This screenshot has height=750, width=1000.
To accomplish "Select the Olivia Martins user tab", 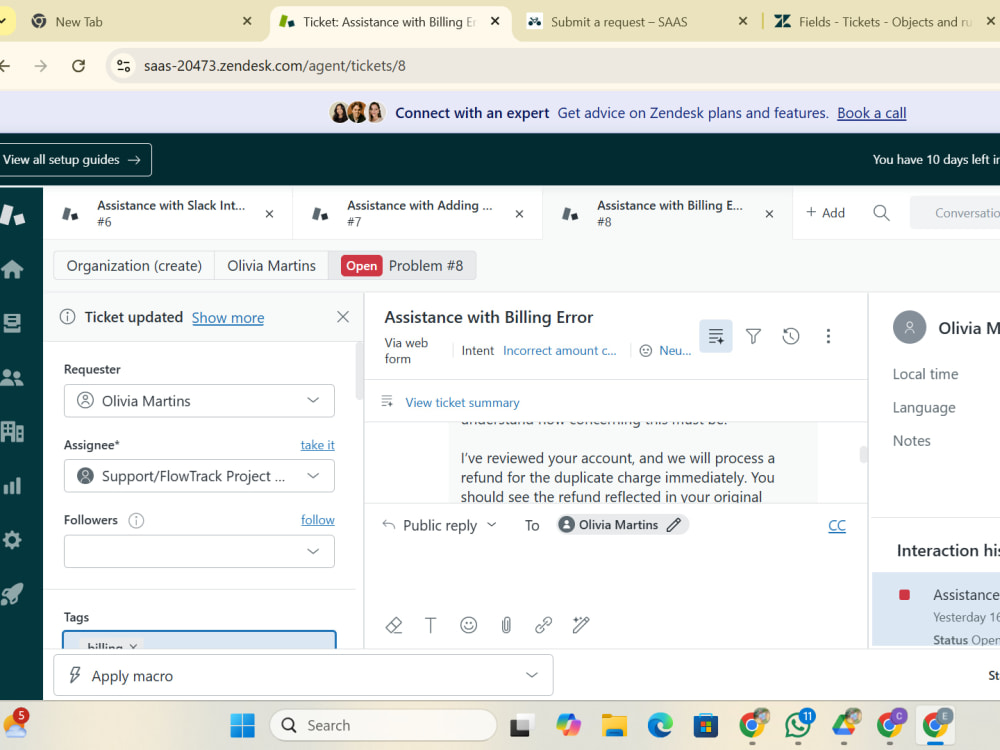I will 272,265.
